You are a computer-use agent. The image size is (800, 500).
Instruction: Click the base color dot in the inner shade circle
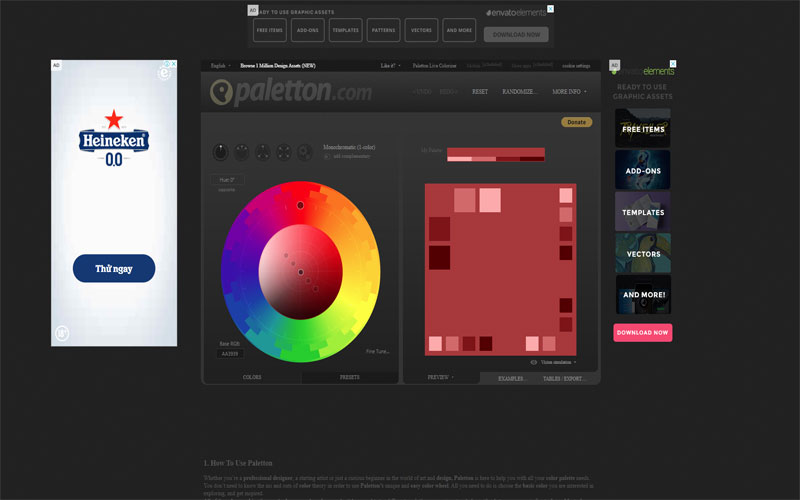(x=301, y=272)
